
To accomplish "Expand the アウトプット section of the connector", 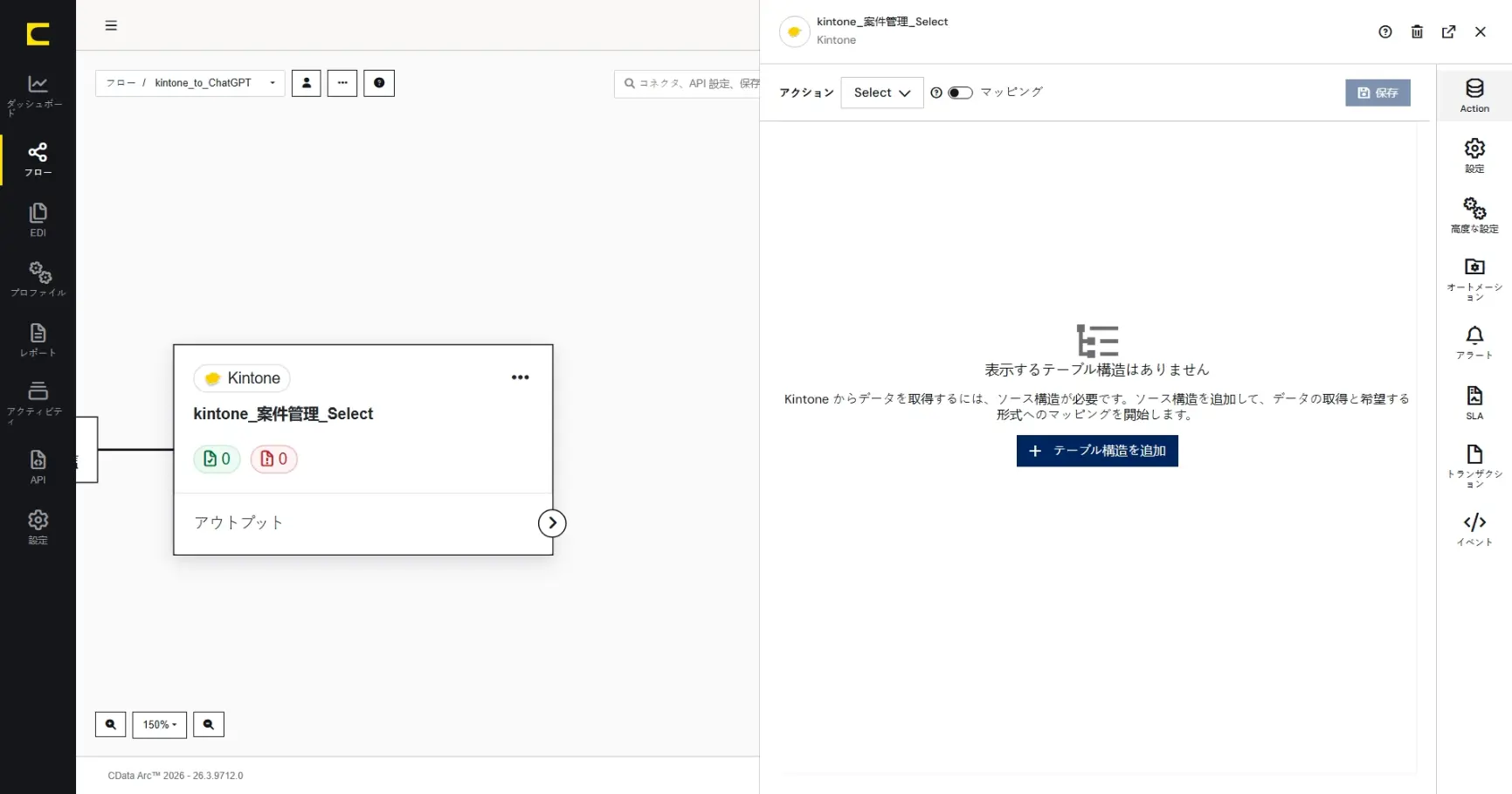I will pos(238,522).
